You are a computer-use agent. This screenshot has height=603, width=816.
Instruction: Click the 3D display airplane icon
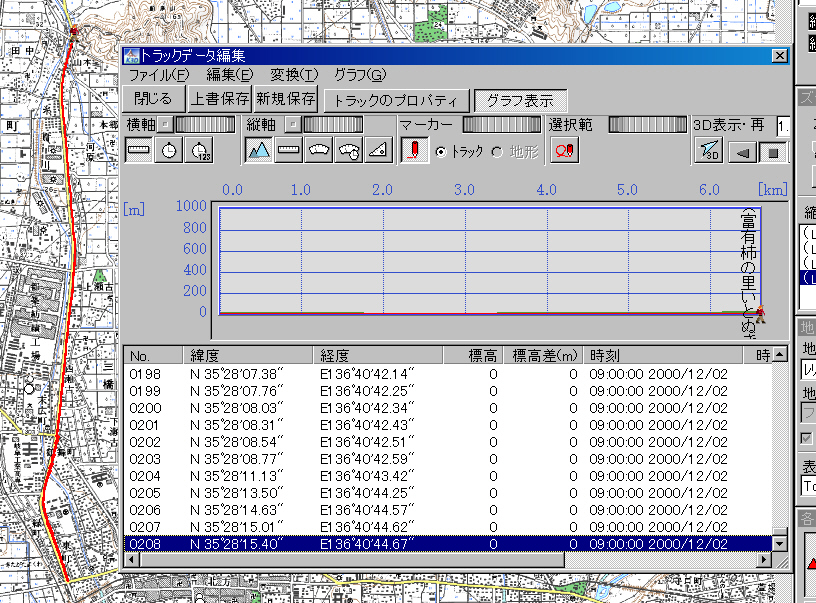pyautogui.click(x=708, y=151)
